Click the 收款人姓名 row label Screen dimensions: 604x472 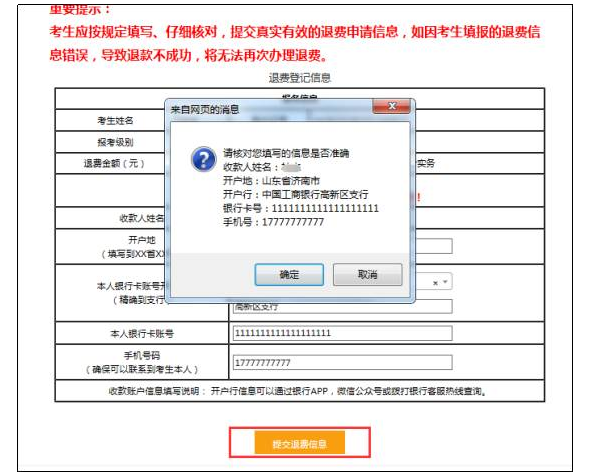click(140, 218)
